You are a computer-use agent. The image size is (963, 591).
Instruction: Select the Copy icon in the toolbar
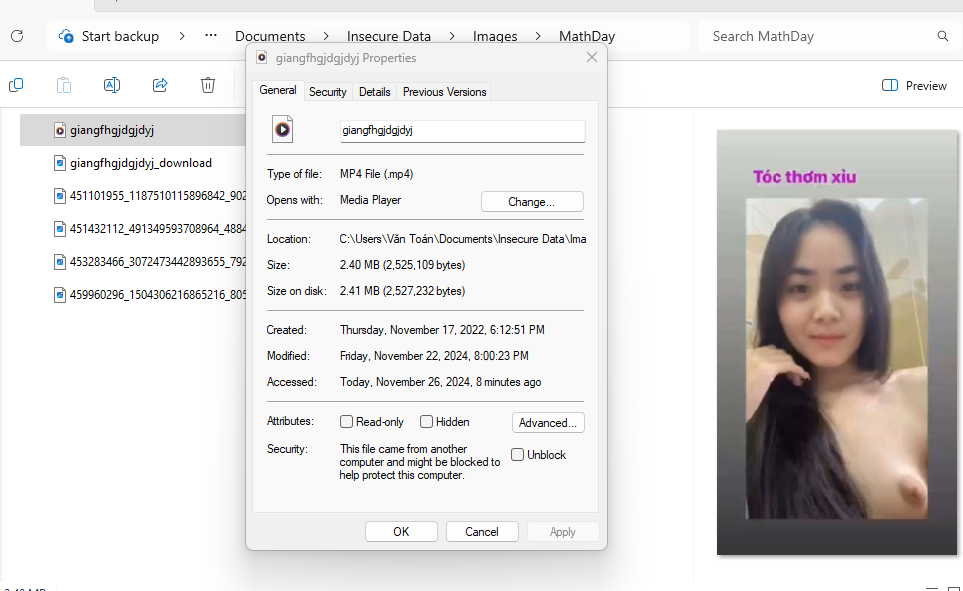point(16,85)
